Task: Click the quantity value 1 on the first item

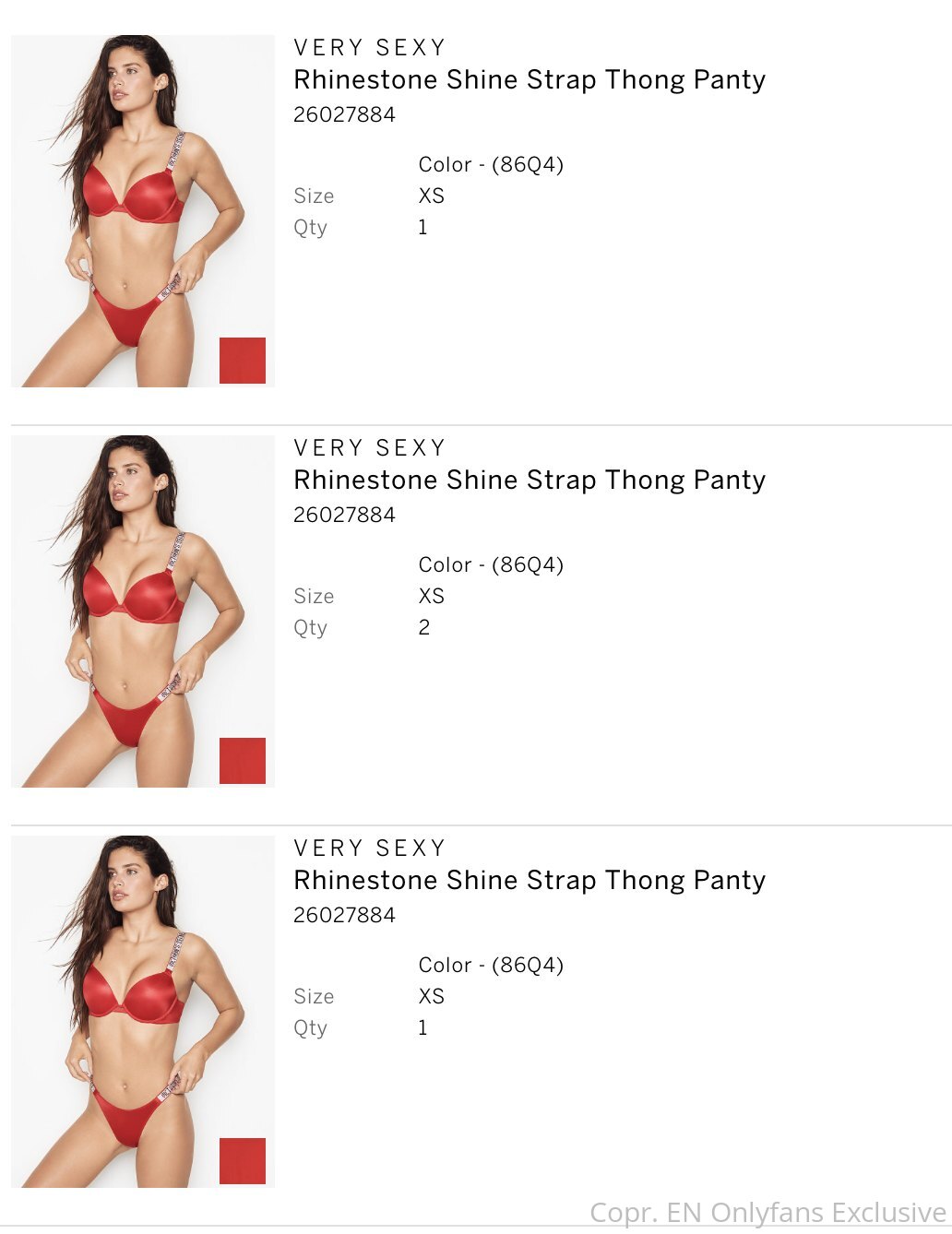Action: coord(423,228)
